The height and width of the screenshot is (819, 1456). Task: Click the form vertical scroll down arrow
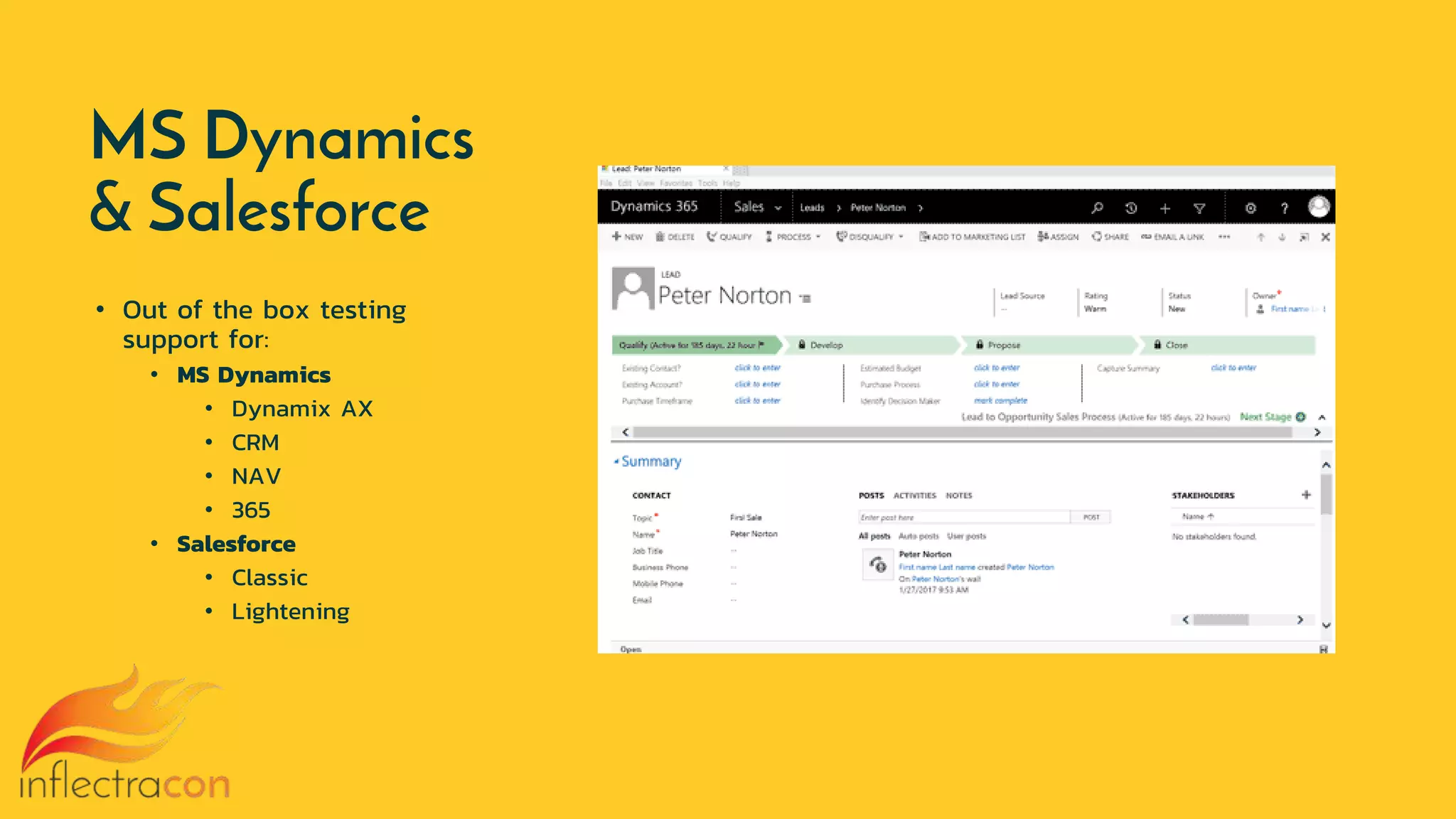pos(1326,626)
